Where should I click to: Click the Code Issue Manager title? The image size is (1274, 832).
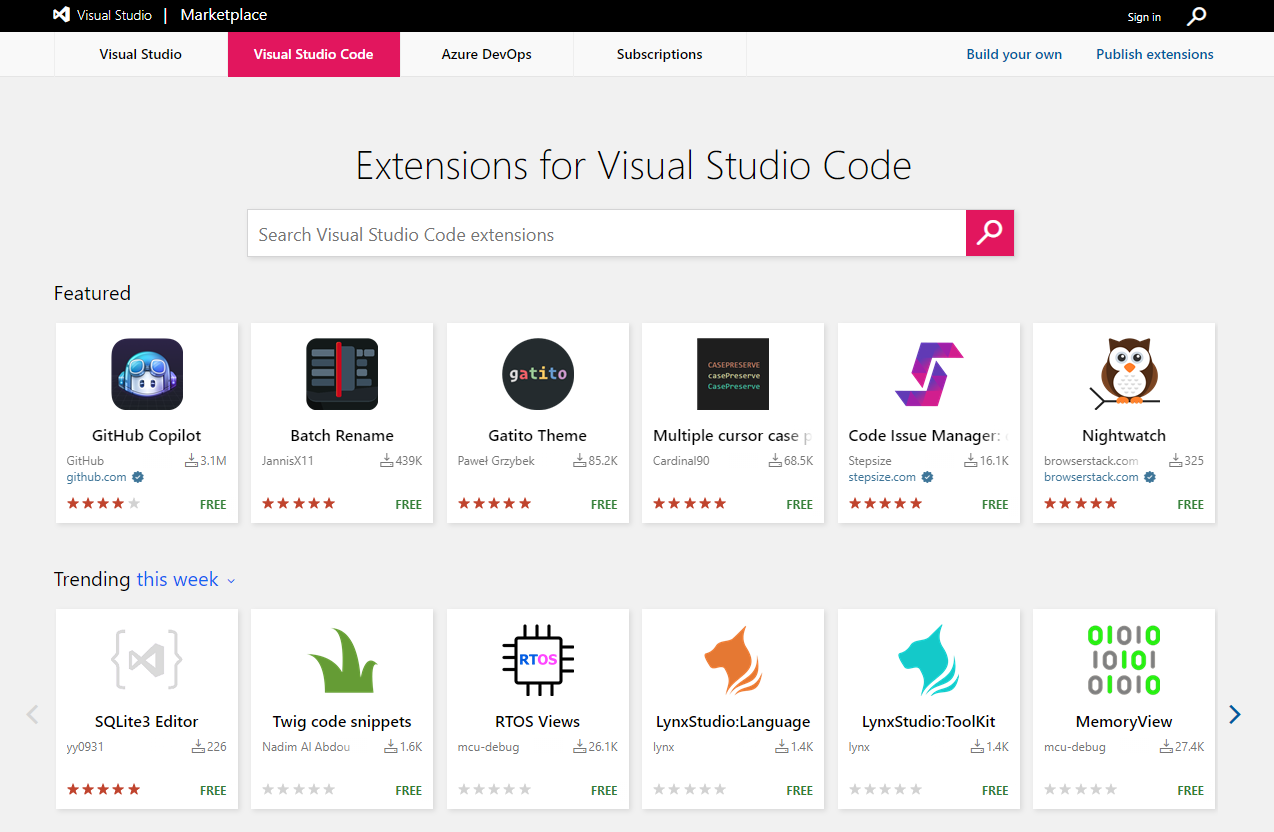[927, 436]
